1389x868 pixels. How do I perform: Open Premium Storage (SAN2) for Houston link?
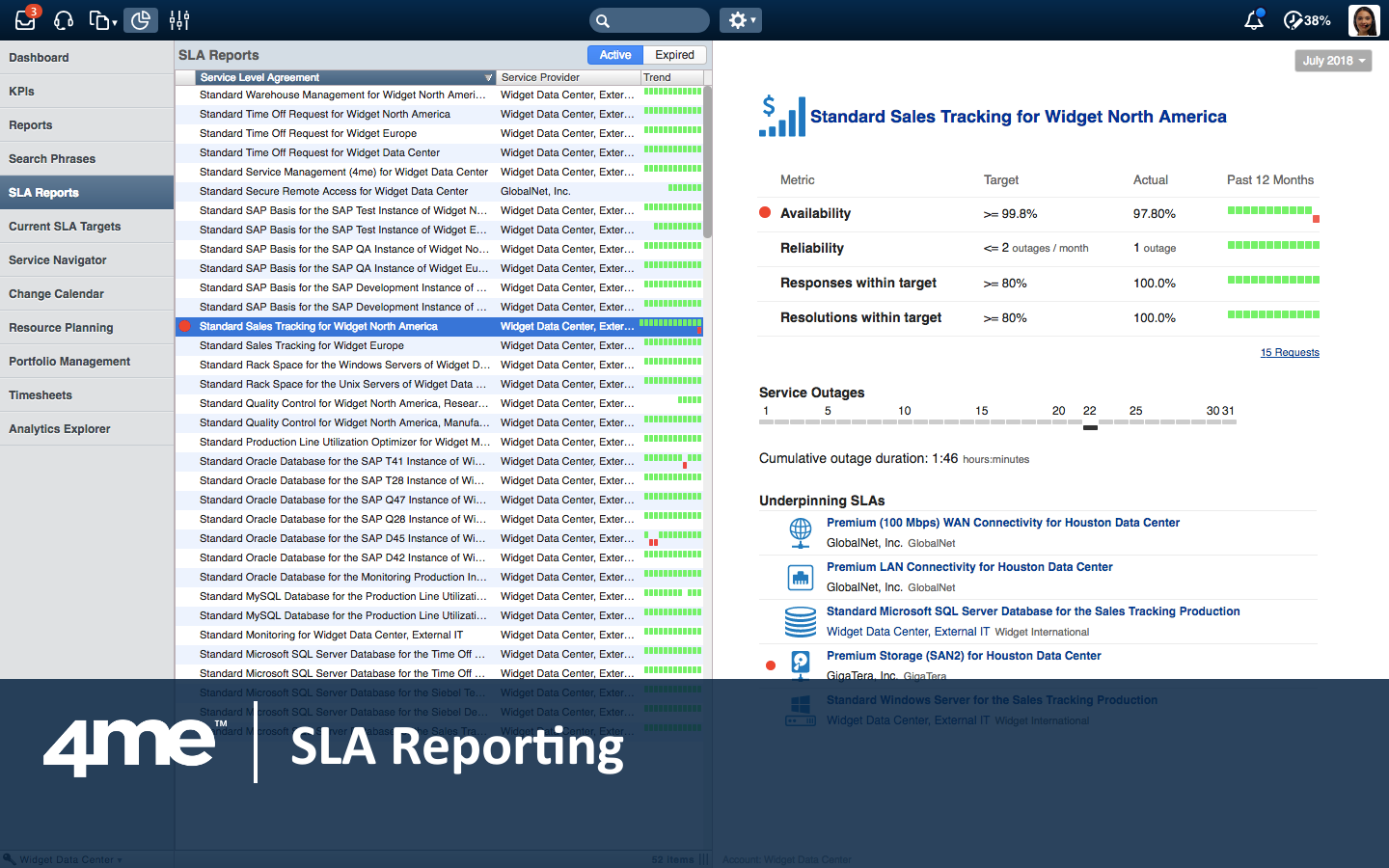pyautogui.click(x=963, y=656)
